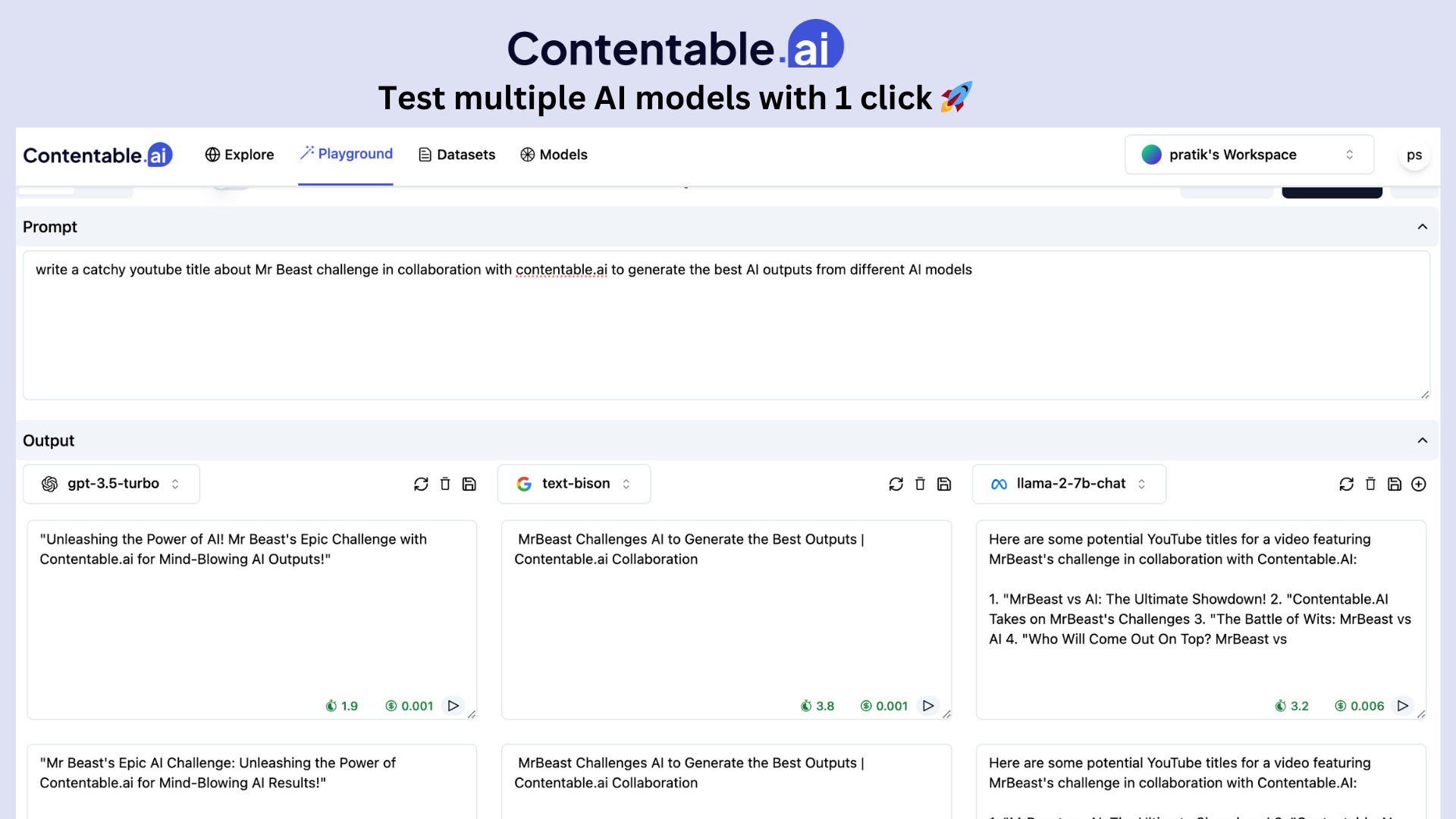Open the Models page
1456x819 pixels.
(554, 155)
